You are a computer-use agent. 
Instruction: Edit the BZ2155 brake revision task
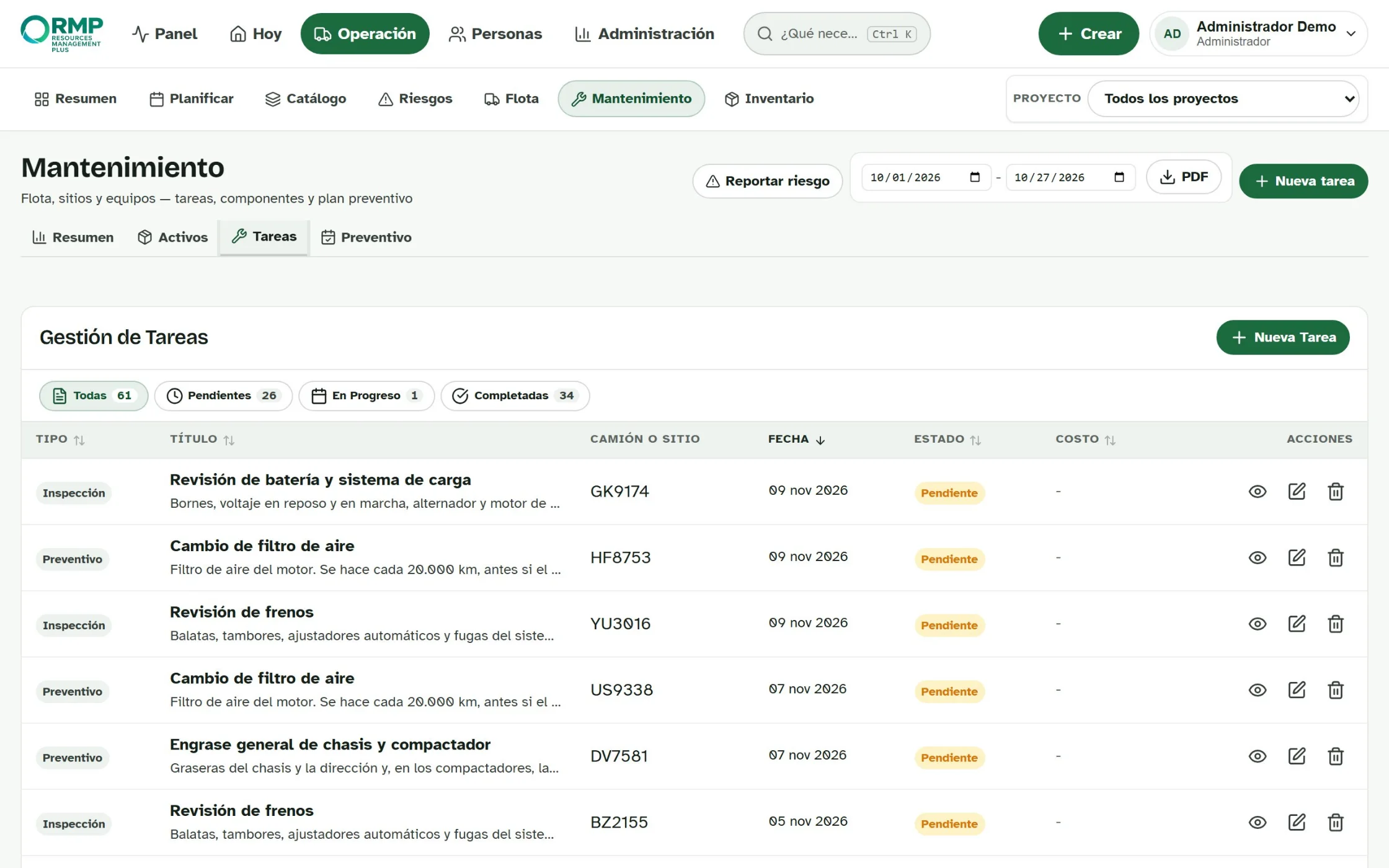pyautogui.click(x=1297, y=823)
